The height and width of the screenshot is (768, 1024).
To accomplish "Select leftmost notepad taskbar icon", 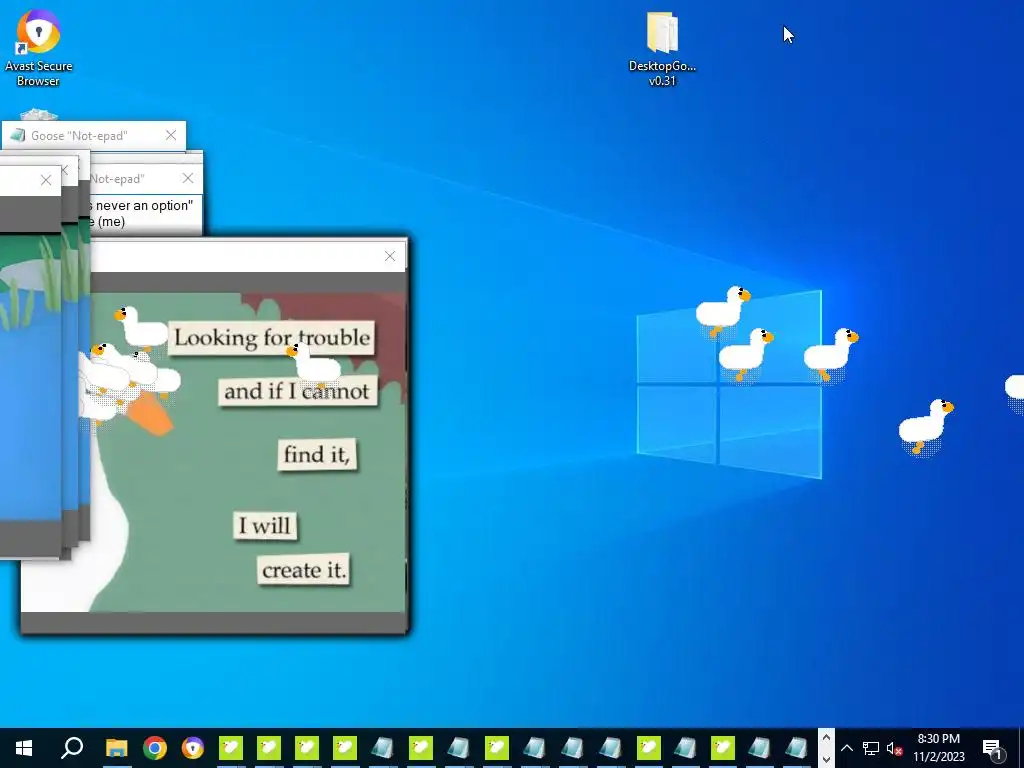I will coord(383,748).
